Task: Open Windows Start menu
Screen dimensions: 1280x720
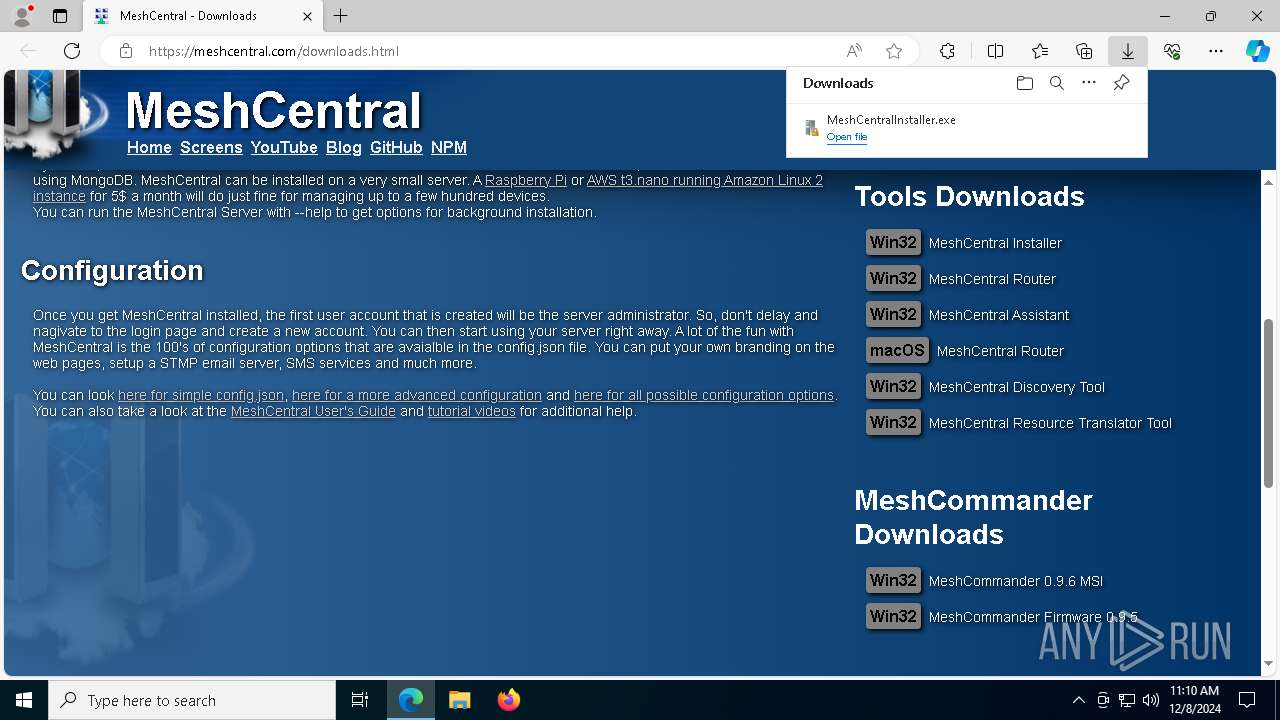Action: tap(24, 700)
